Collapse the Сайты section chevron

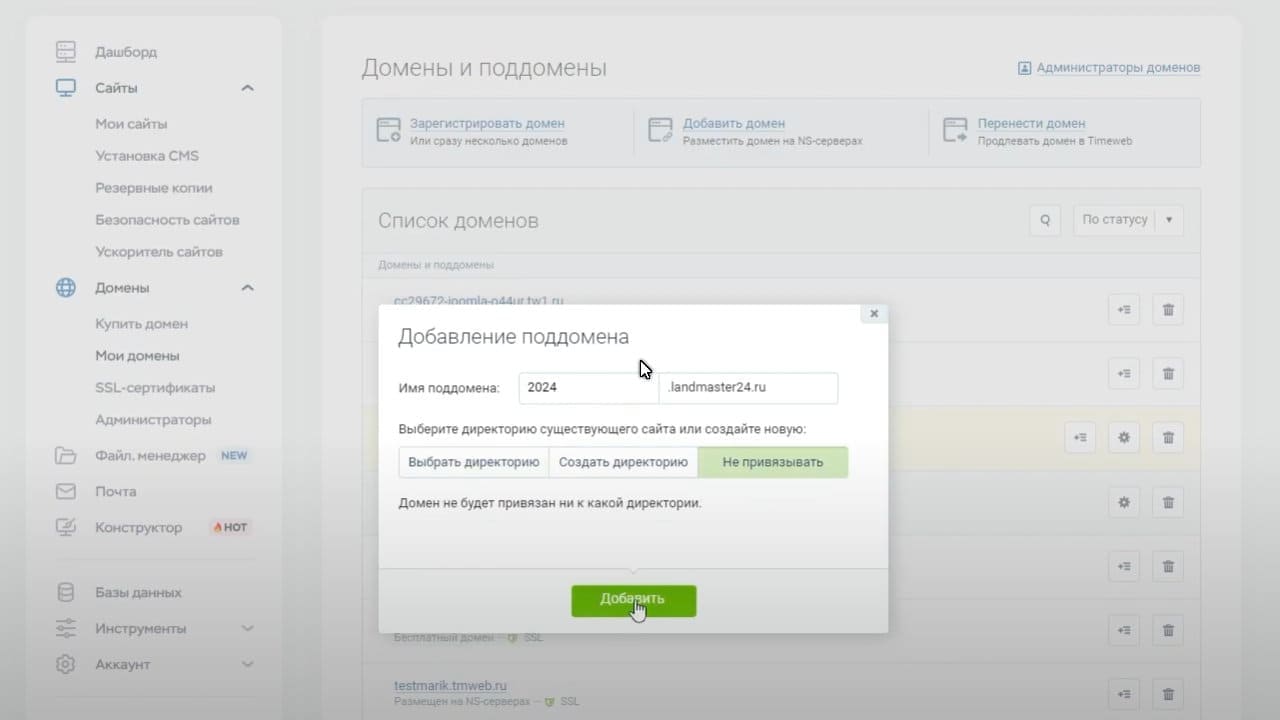pyautogui.click(x=248, y=88)
